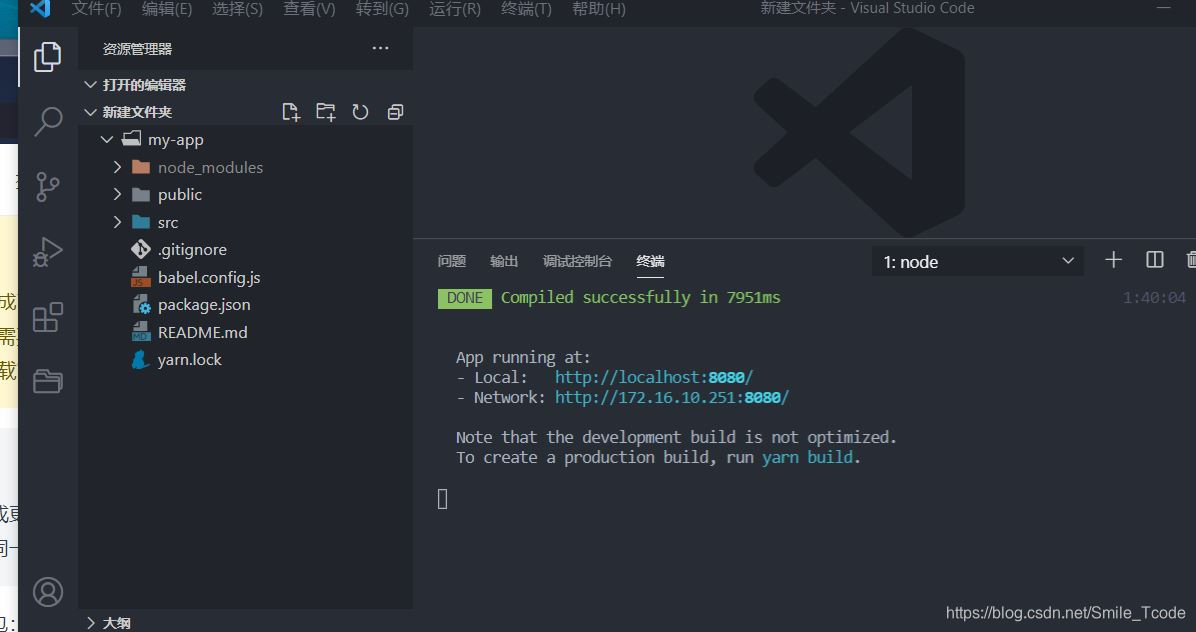The width and height of the screenshot is (1196, 632).
Task: Open the project manager folder icon
Action: coord(47,380)
